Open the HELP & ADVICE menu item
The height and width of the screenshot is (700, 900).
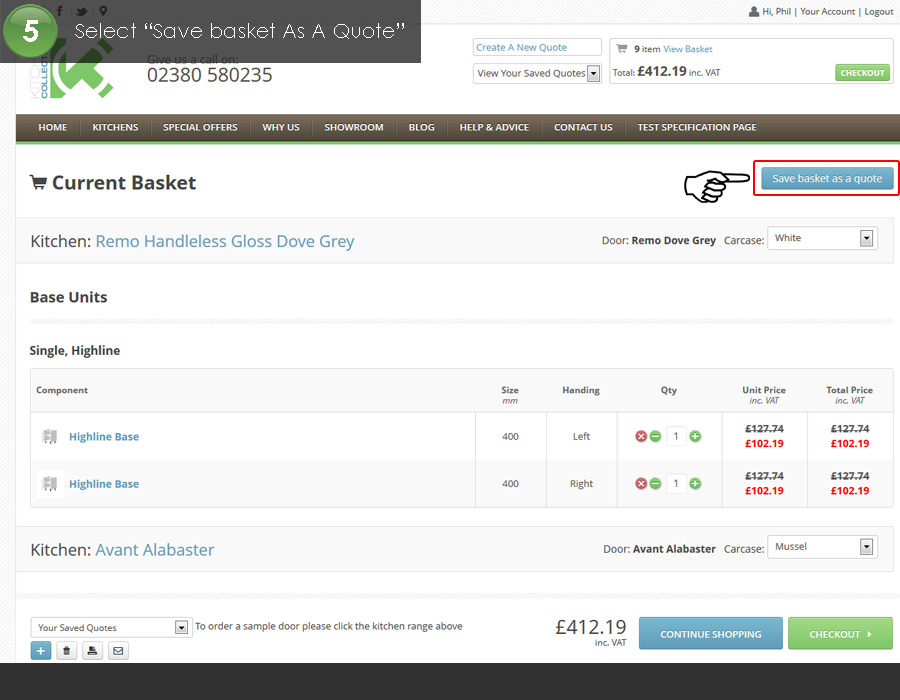pos(494,127)
